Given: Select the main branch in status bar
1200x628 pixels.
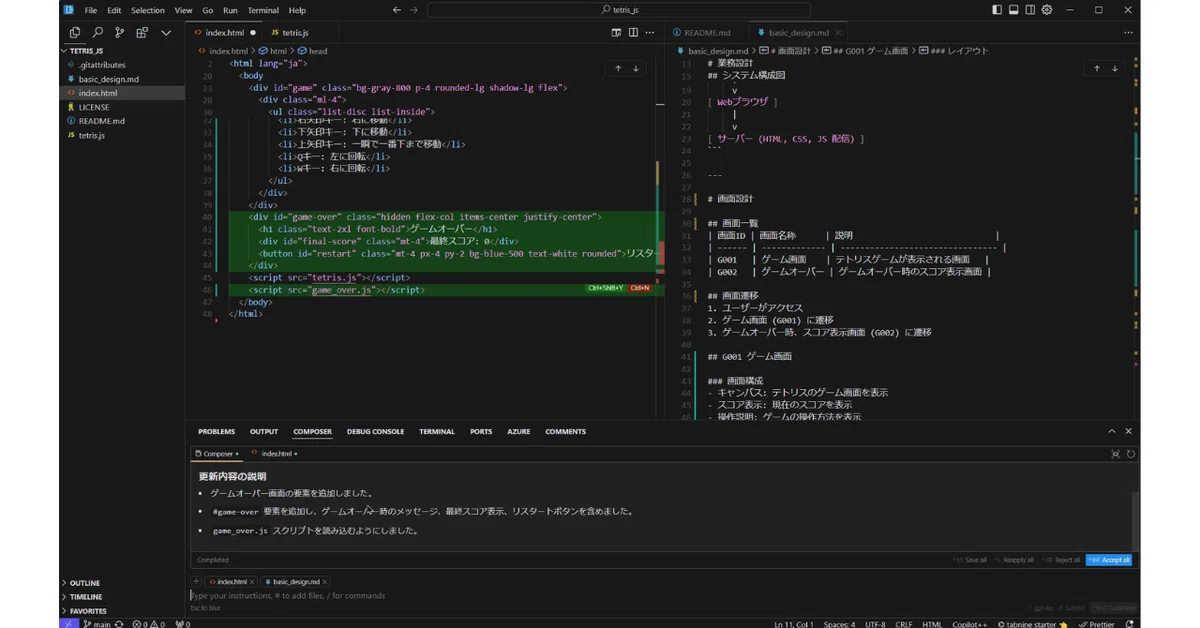Looking at the screenshot, I should coord(98,623).
